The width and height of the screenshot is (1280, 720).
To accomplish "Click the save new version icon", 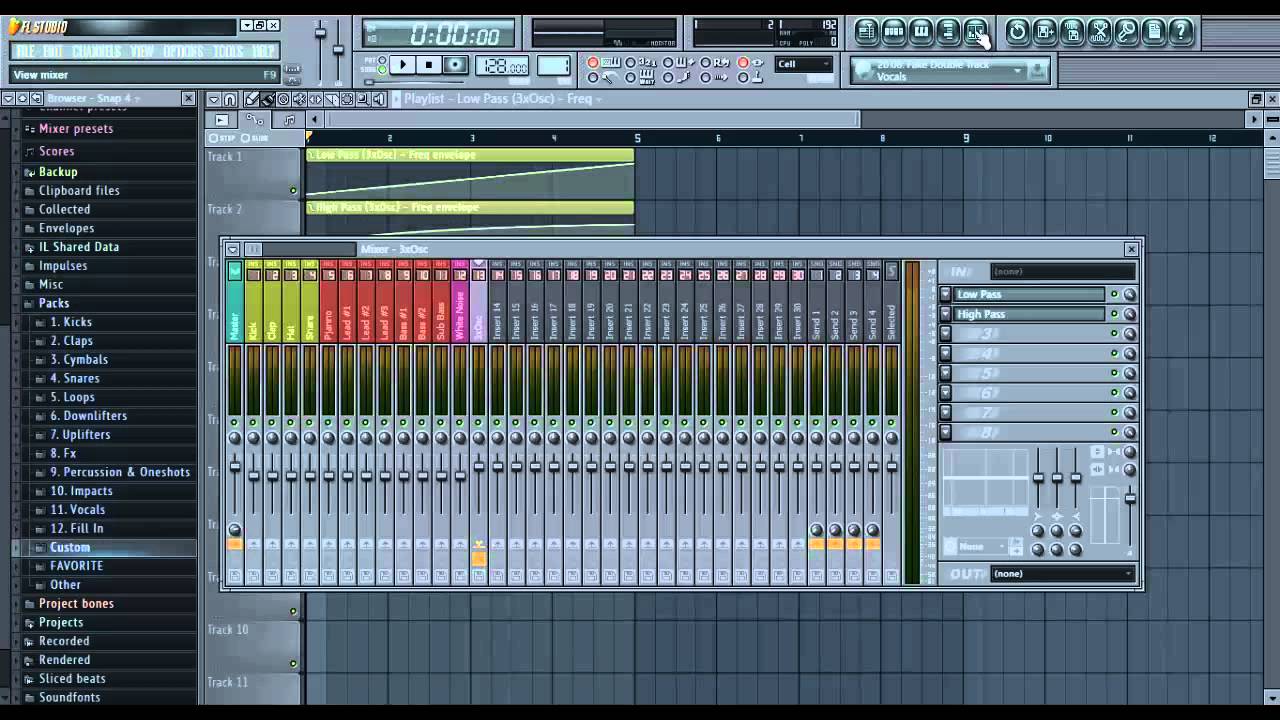I will (x=1044, y=32).
